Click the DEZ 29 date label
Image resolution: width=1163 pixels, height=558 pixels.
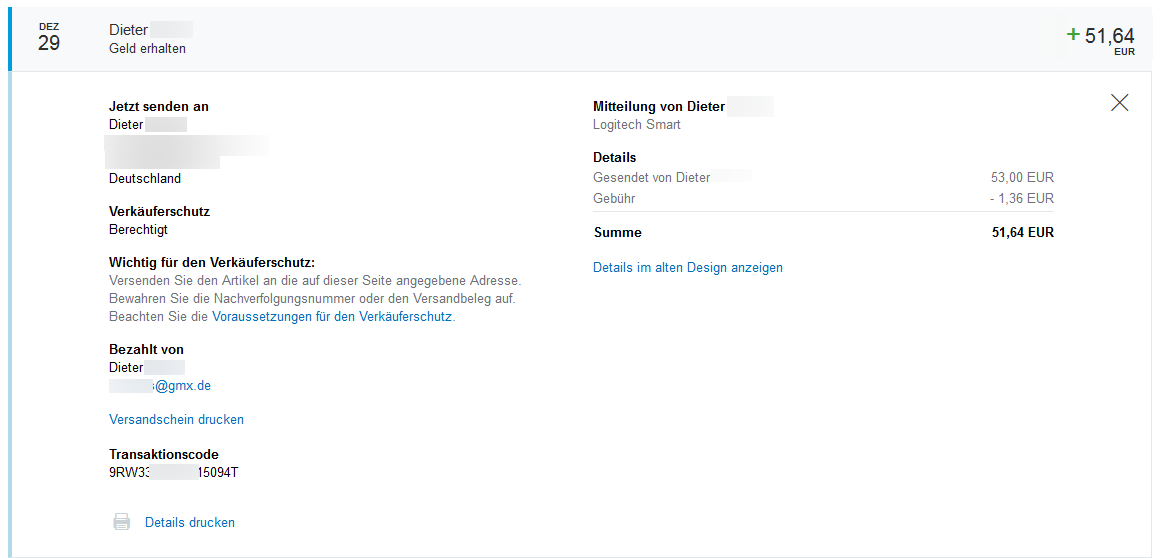click(x=49, y=38)
